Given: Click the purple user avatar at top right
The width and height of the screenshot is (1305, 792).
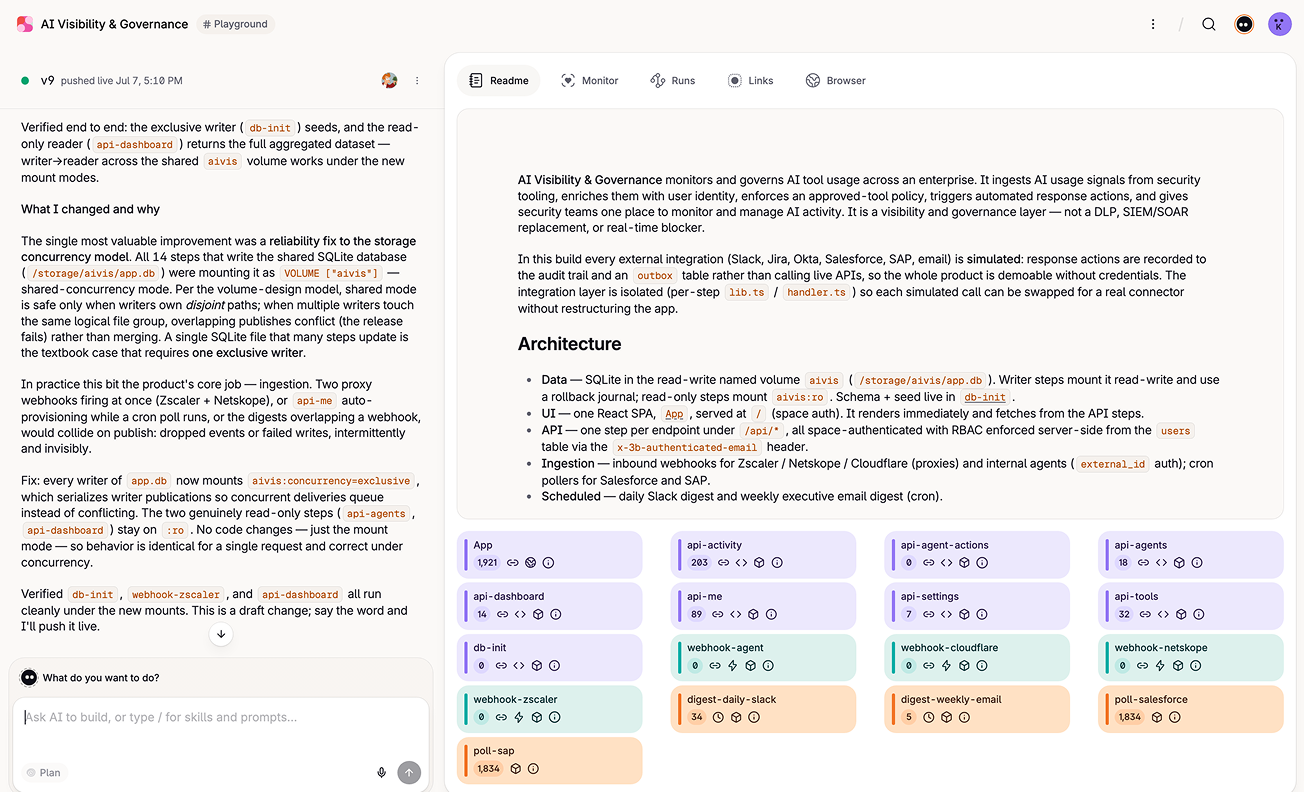Looking at the screenshot, I should [x=1279, y=24].
